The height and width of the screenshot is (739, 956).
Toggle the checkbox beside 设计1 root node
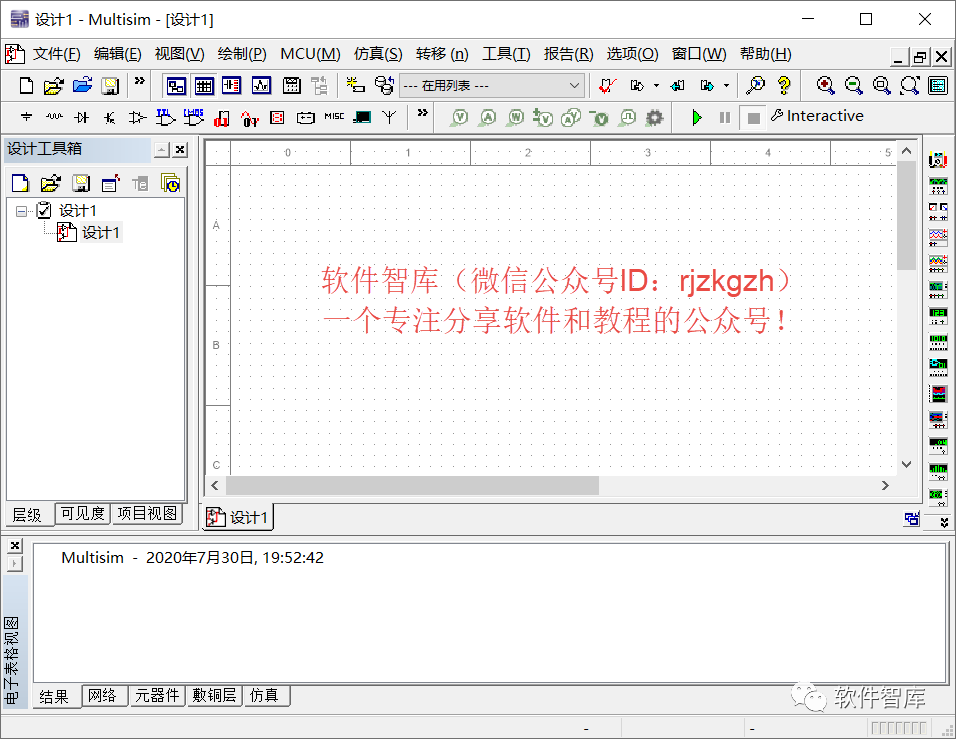[44, 210]
